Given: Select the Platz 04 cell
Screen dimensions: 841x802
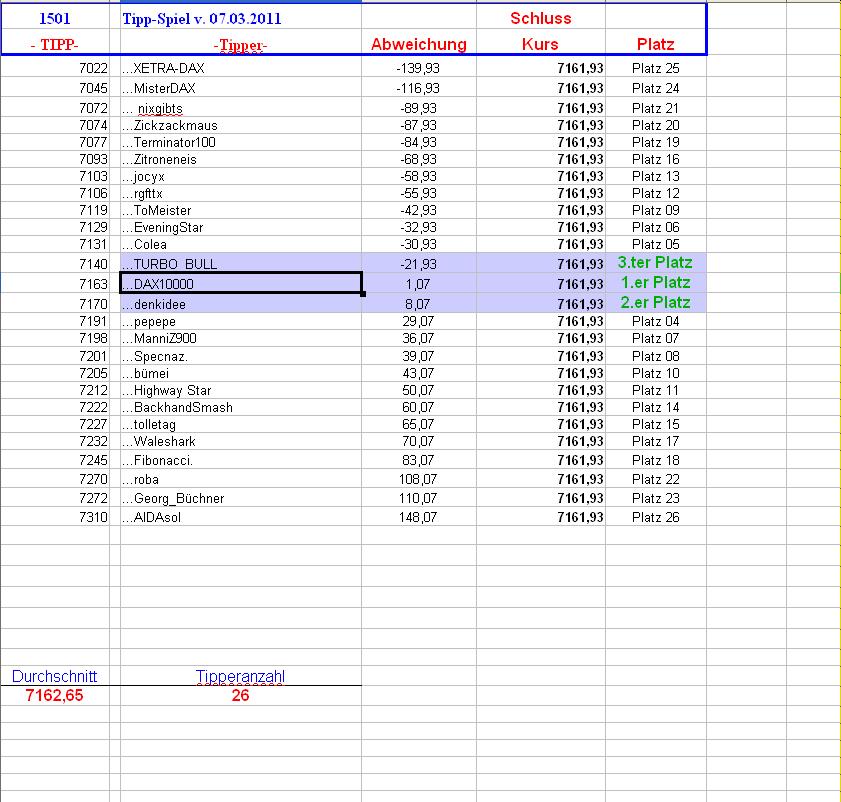Looking at the screenshot, I should coord(656,321).
